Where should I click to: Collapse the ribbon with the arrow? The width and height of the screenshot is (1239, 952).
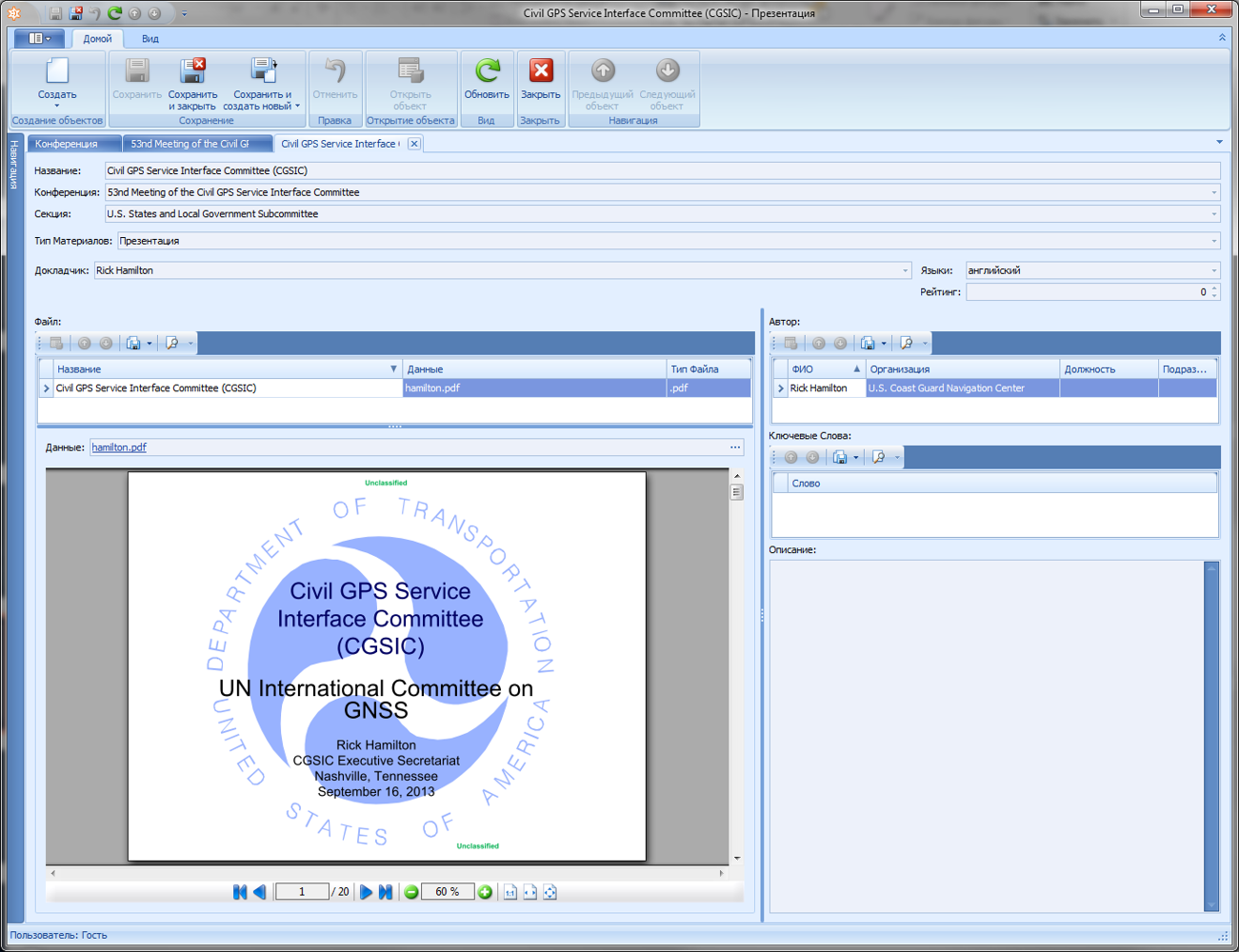click(1222, 38)
